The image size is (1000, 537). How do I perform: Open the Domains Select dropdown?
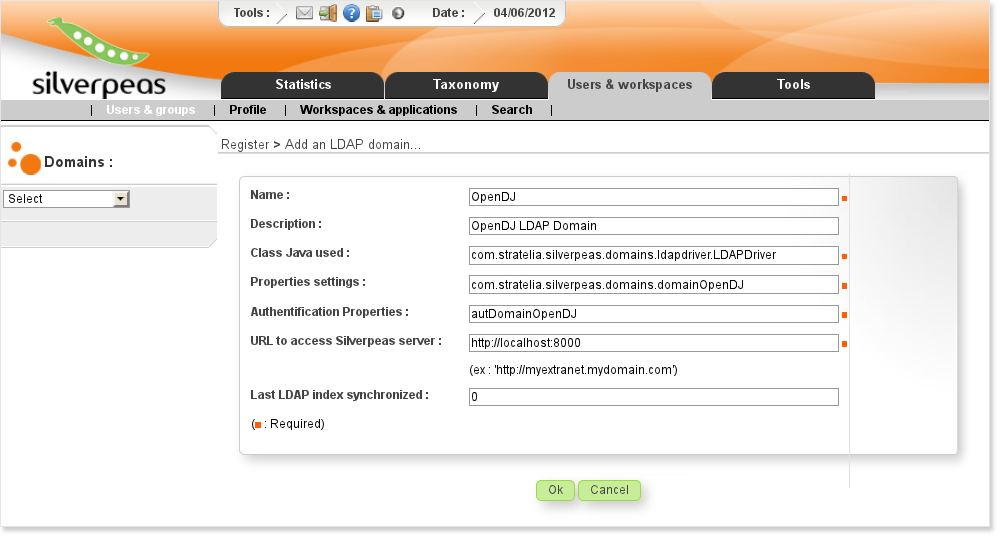click(67, 199)
